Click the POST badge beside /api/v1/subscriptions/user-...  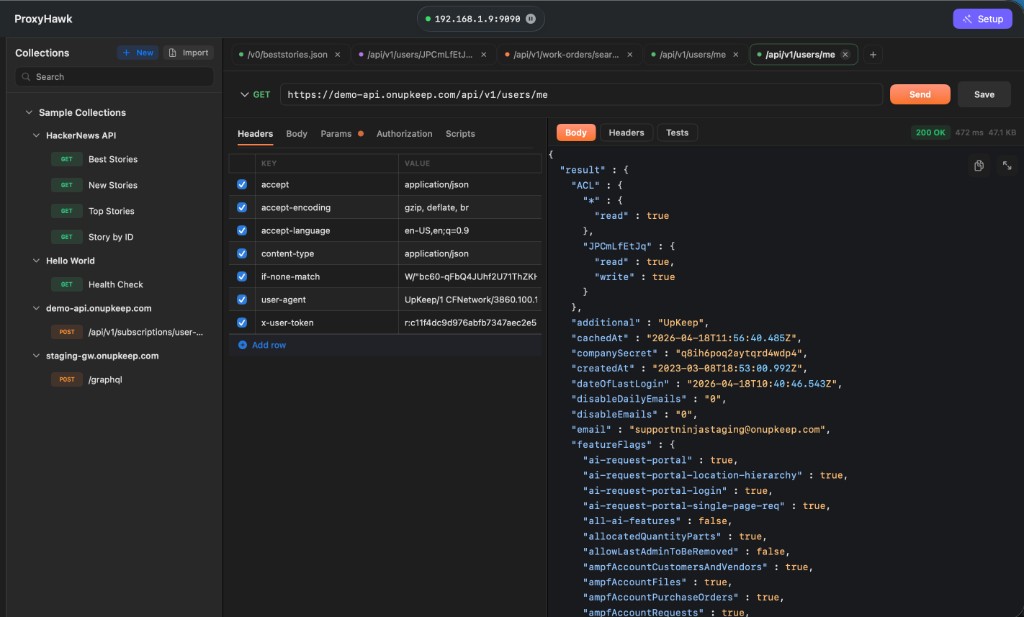[67, 332]
